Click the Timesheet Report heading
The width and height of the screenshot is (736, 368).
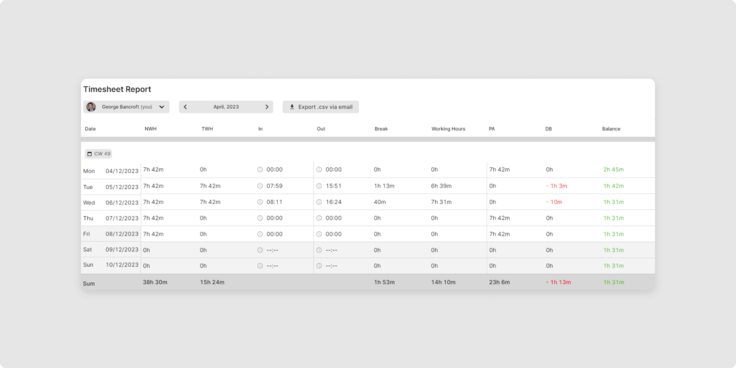[x=117, y=89]
